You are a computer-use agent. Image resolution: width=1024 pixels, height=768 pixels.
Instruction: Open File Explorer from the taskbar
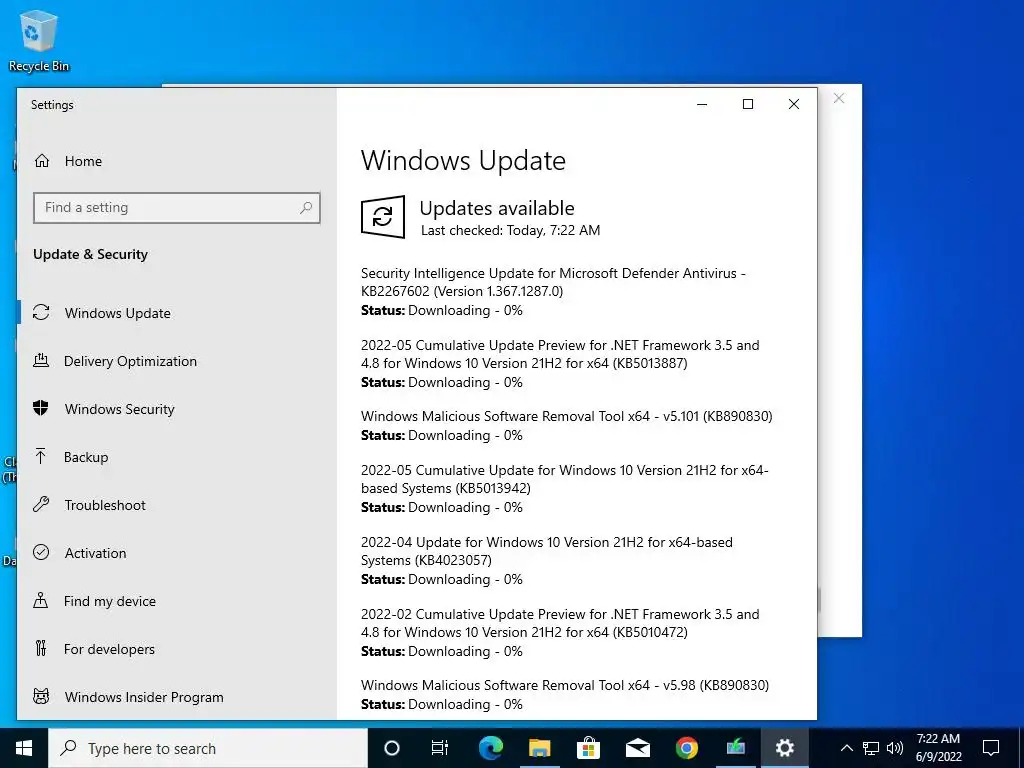pyautogui.click(x=539, y=748)
